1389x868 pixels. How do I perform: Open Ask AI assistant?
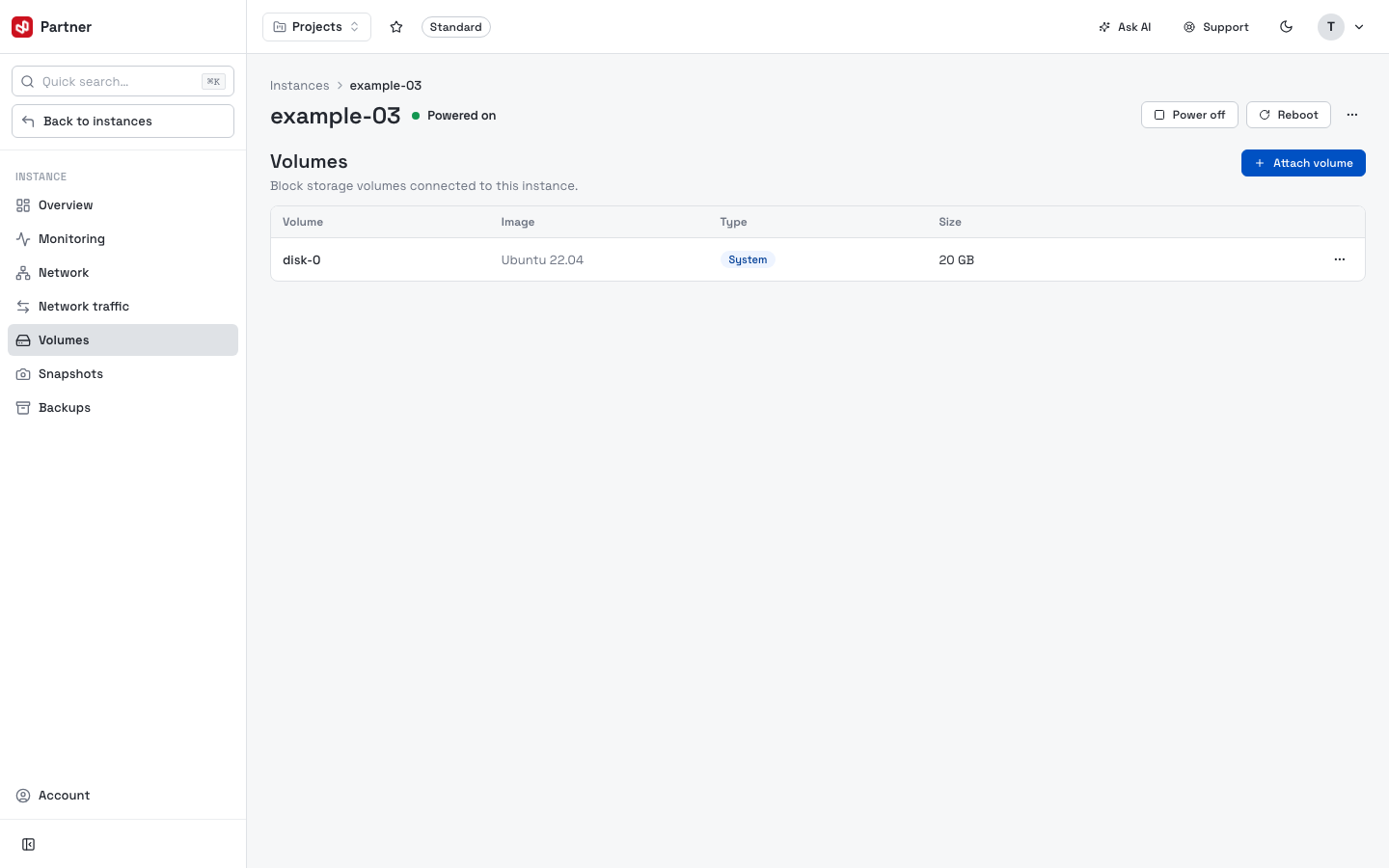[1125, 27]
